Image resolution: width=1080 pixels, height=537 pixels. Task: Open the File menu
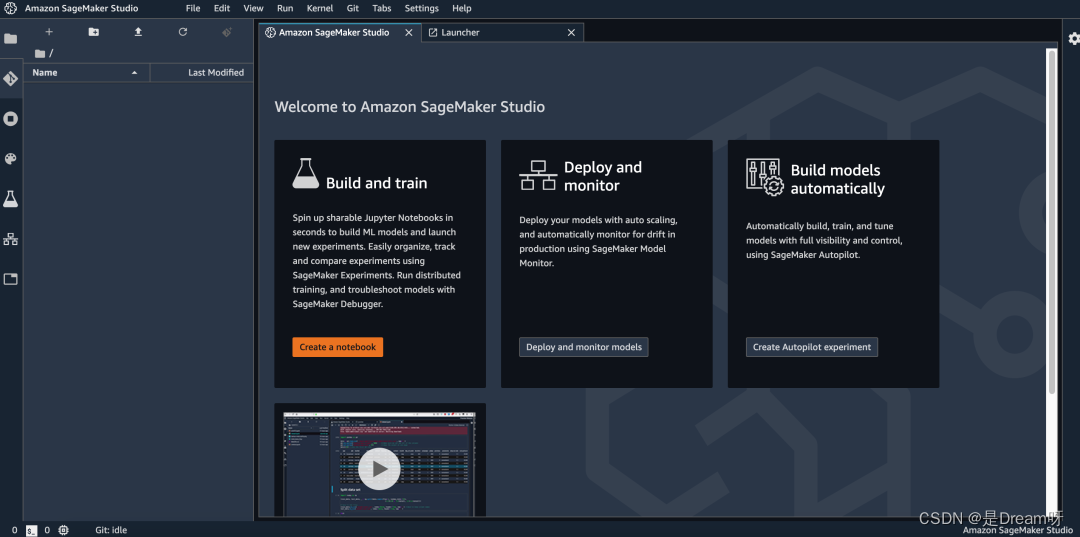(x=193, y=8)
